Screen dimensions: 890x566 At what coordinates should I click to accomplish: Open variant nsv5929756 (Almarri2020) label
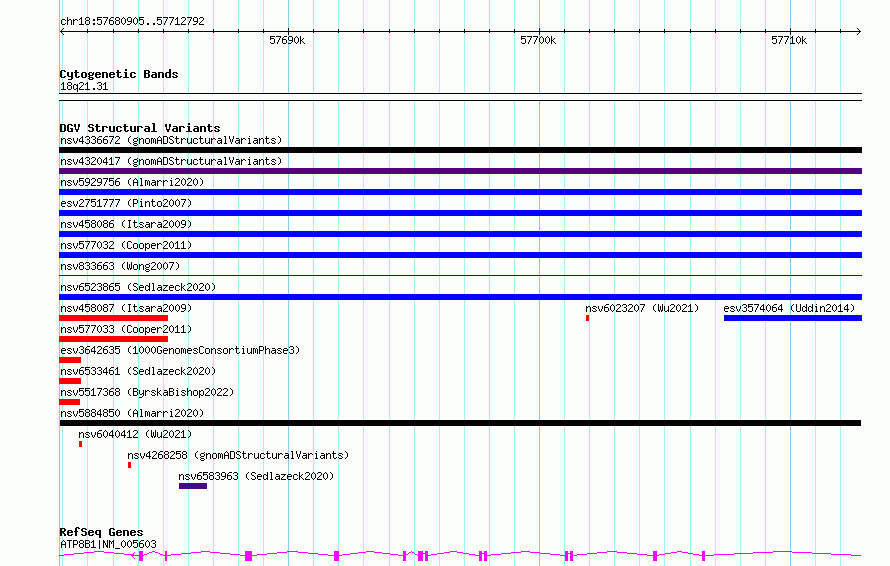pyautogui.click(x=132, y=182)
